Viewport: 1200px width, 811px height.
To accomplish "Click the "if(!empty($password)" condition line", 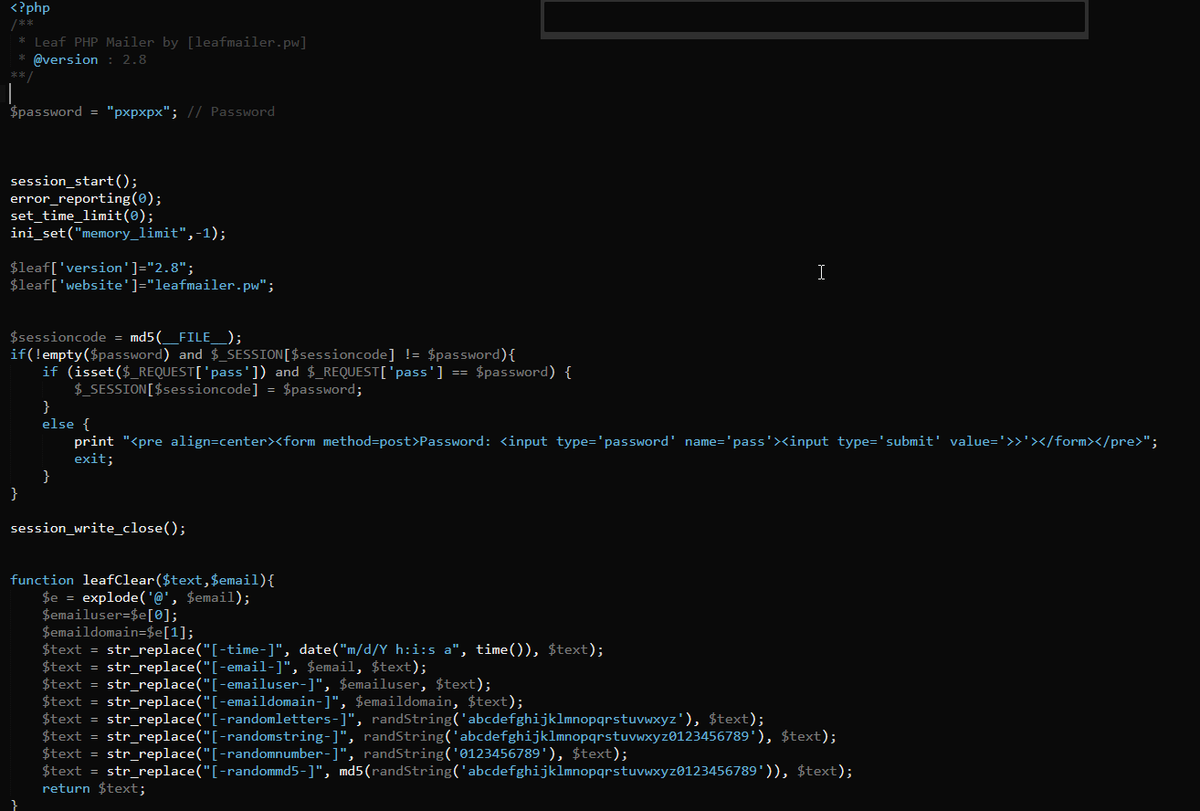I will [262, 354].
